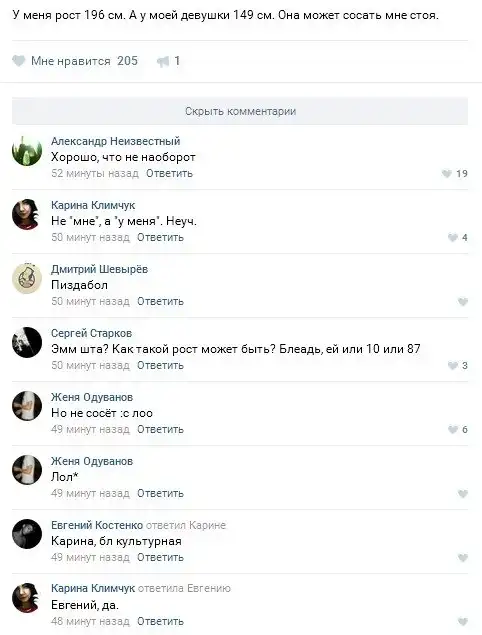Reply to Женя Одуванов's 'Лол*' comment
This screenshot has width=482, height=635.
160,493
